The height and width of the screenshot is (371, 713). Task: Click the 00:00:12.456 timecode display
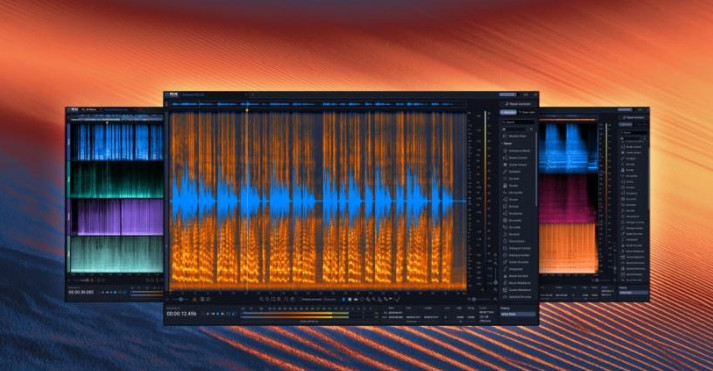click(x=181, y=314)
